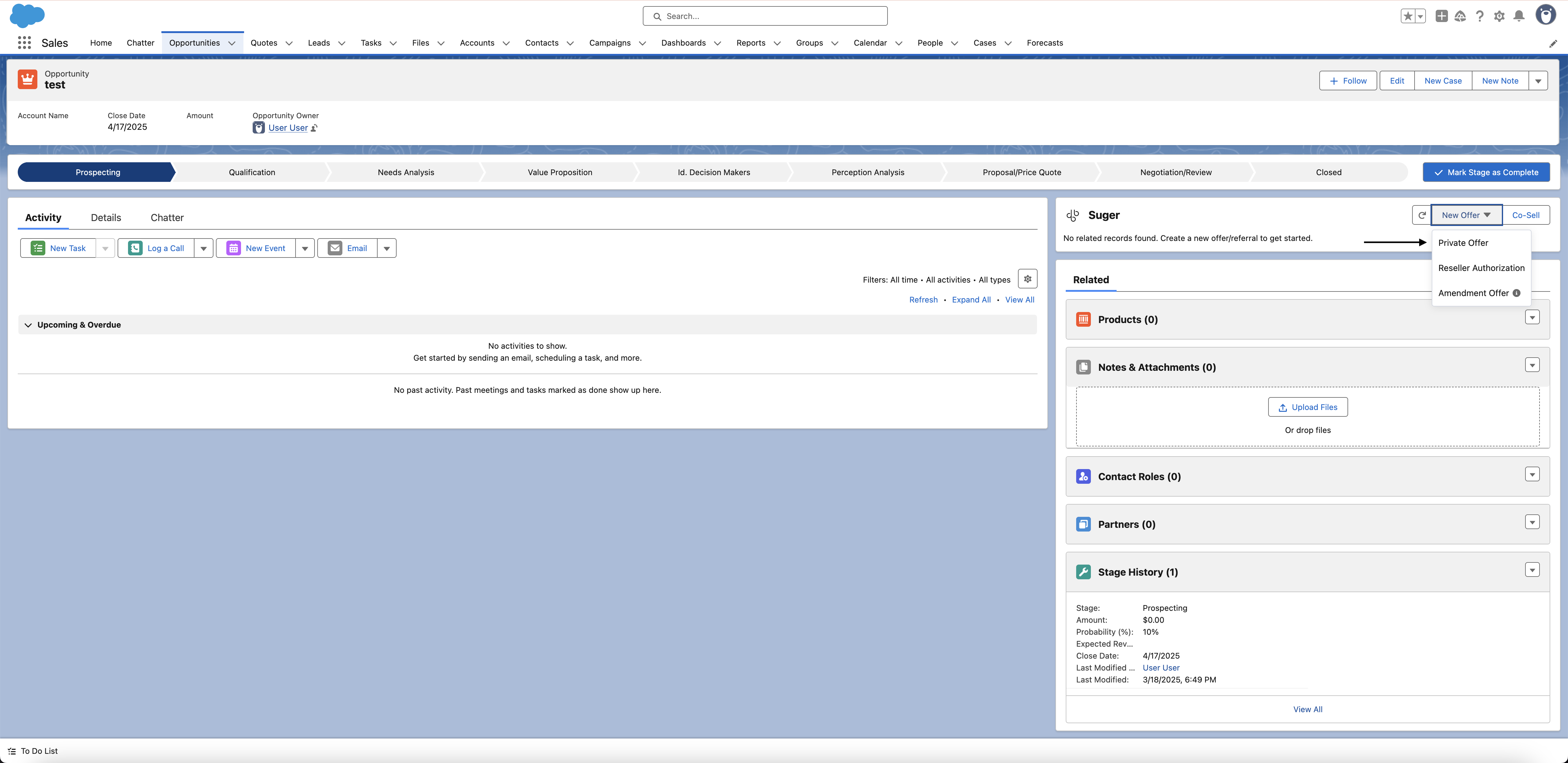
Task: Click the help question mark icon
Action: click(x=1480, y=17)
